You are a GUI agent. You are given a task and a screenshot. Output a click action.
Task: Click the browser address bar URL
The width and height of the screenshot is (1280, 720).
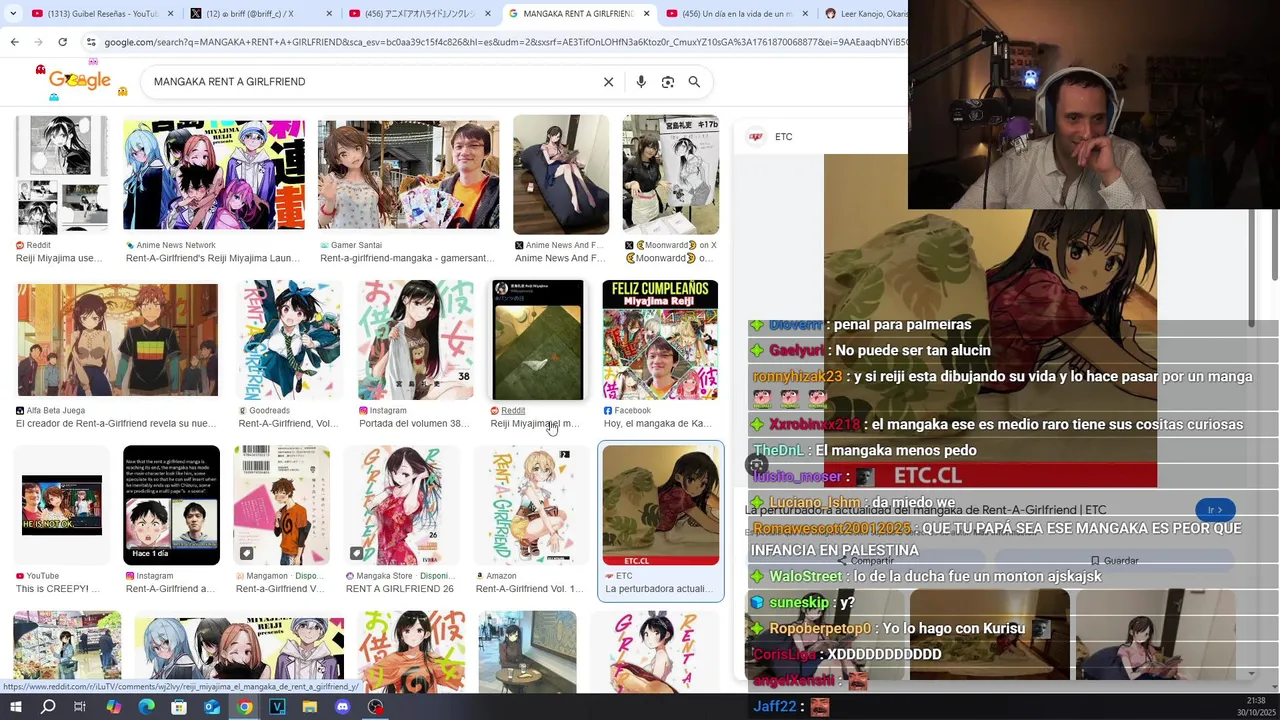(x=505, y=42)
